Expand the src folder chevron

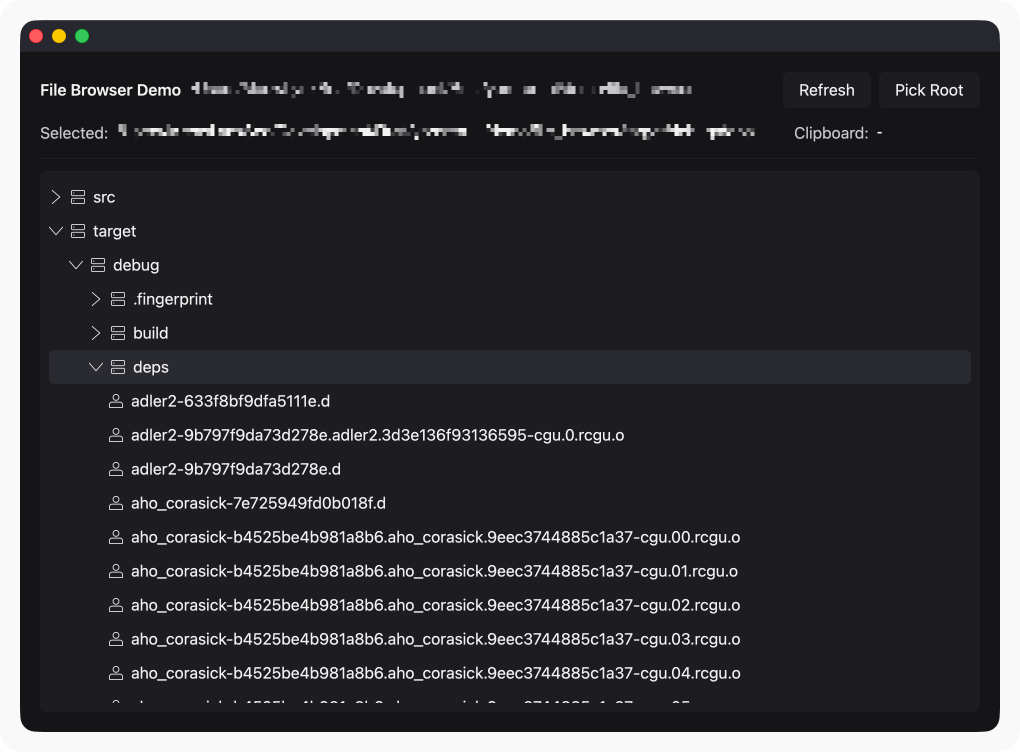[x=56, y=198]
